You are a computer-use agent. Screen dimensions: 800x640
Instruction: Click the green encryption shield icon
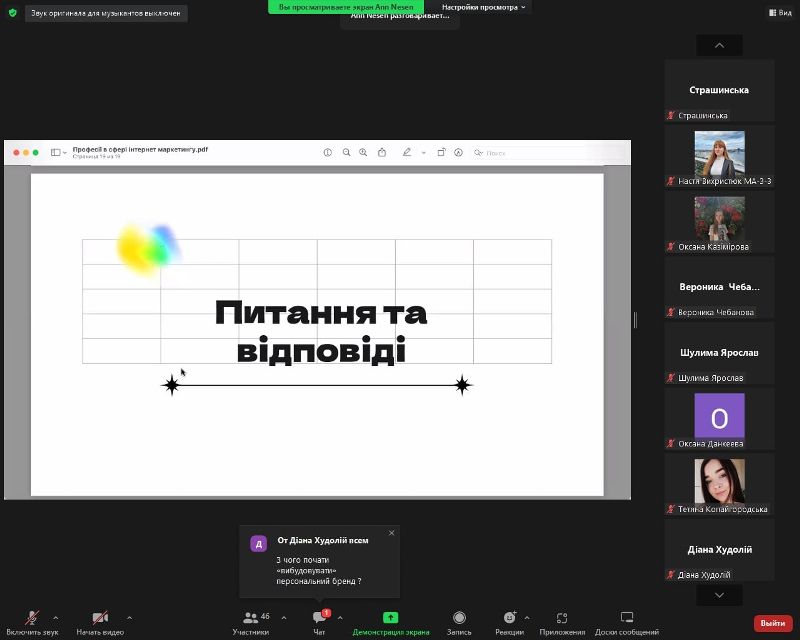coord(13,13)
